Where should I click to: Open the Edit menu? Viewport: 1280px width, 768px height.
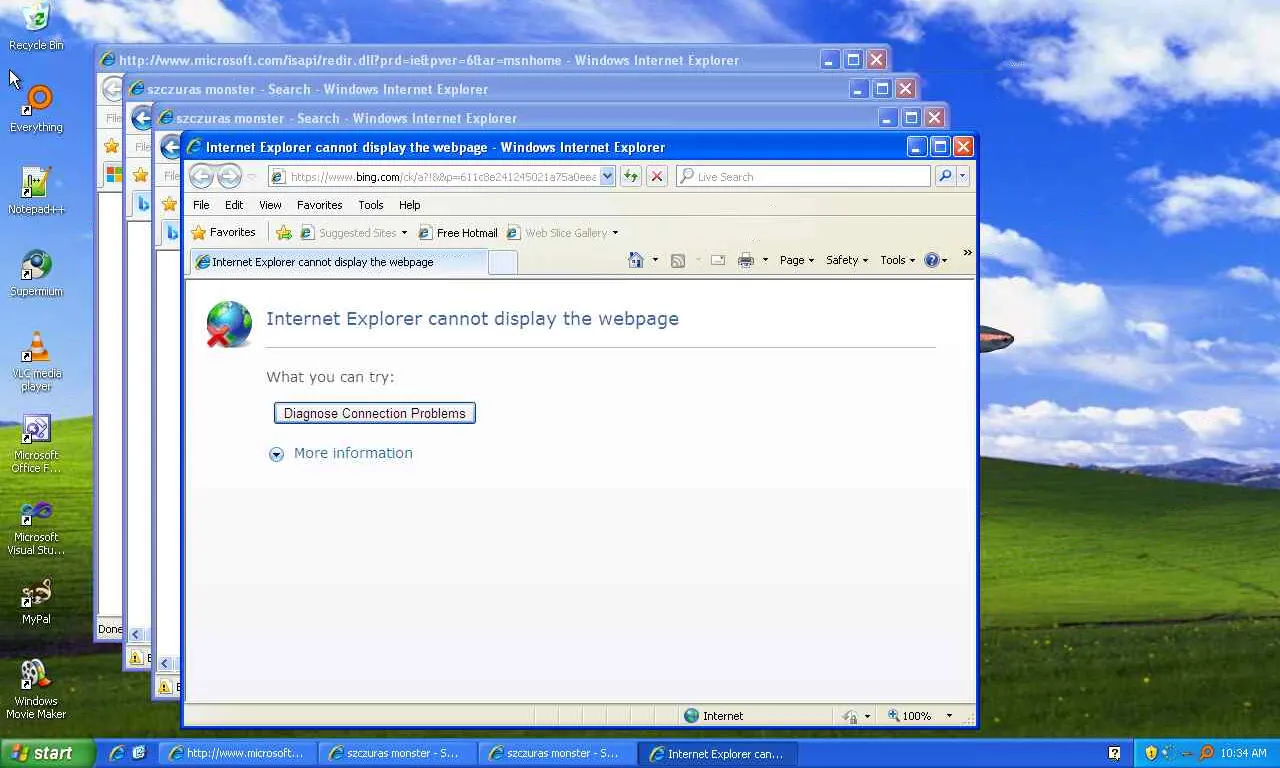click(x=234, y=205)
